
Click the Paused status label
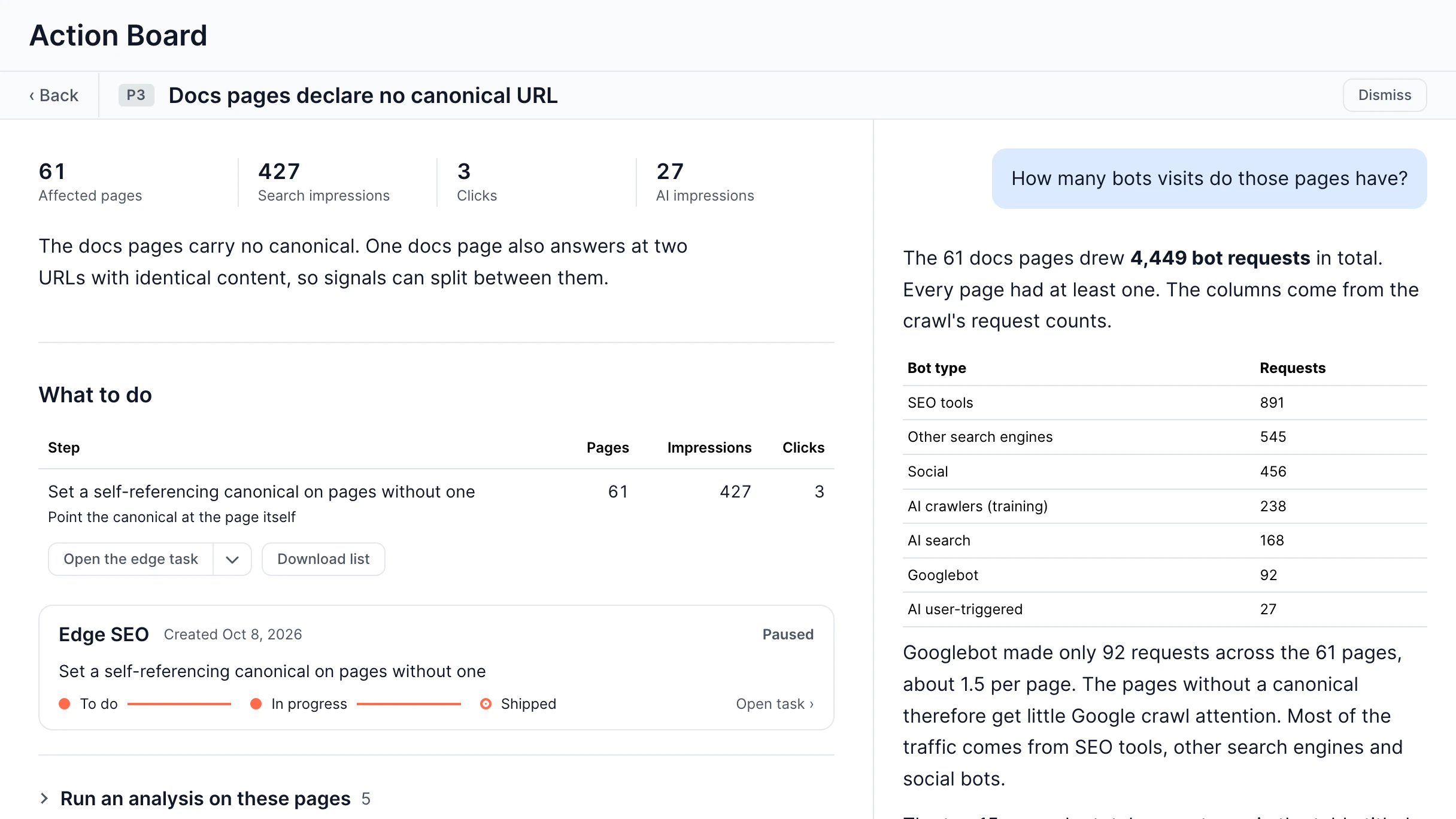[x=788, y=635]
